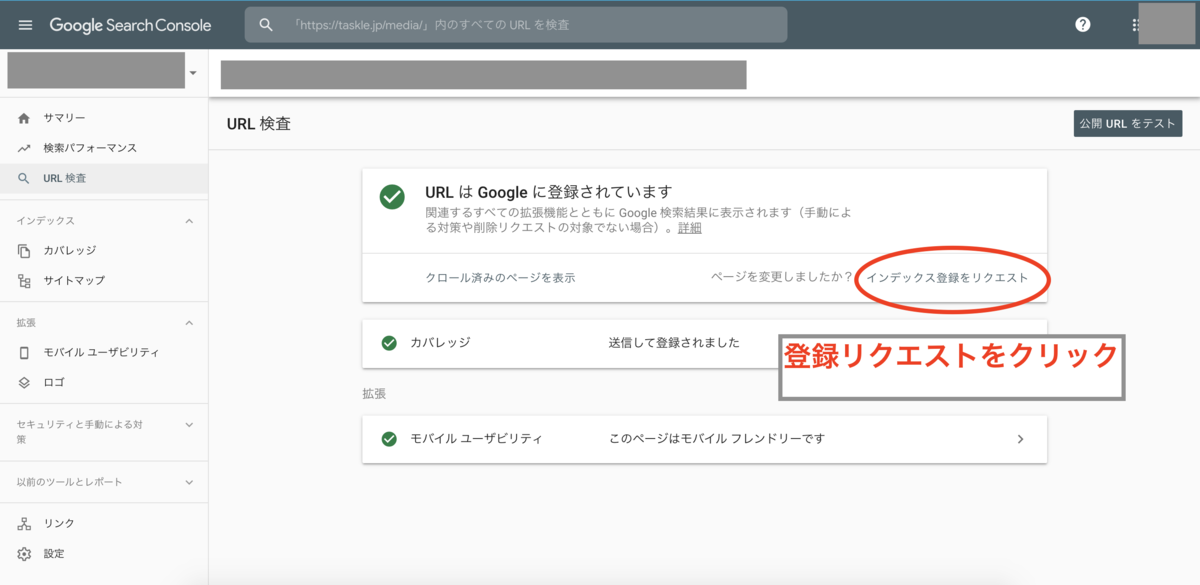The image size is (1200, 585).
Task: Open the property selector dropdown arrow
Action: [193, 73]
